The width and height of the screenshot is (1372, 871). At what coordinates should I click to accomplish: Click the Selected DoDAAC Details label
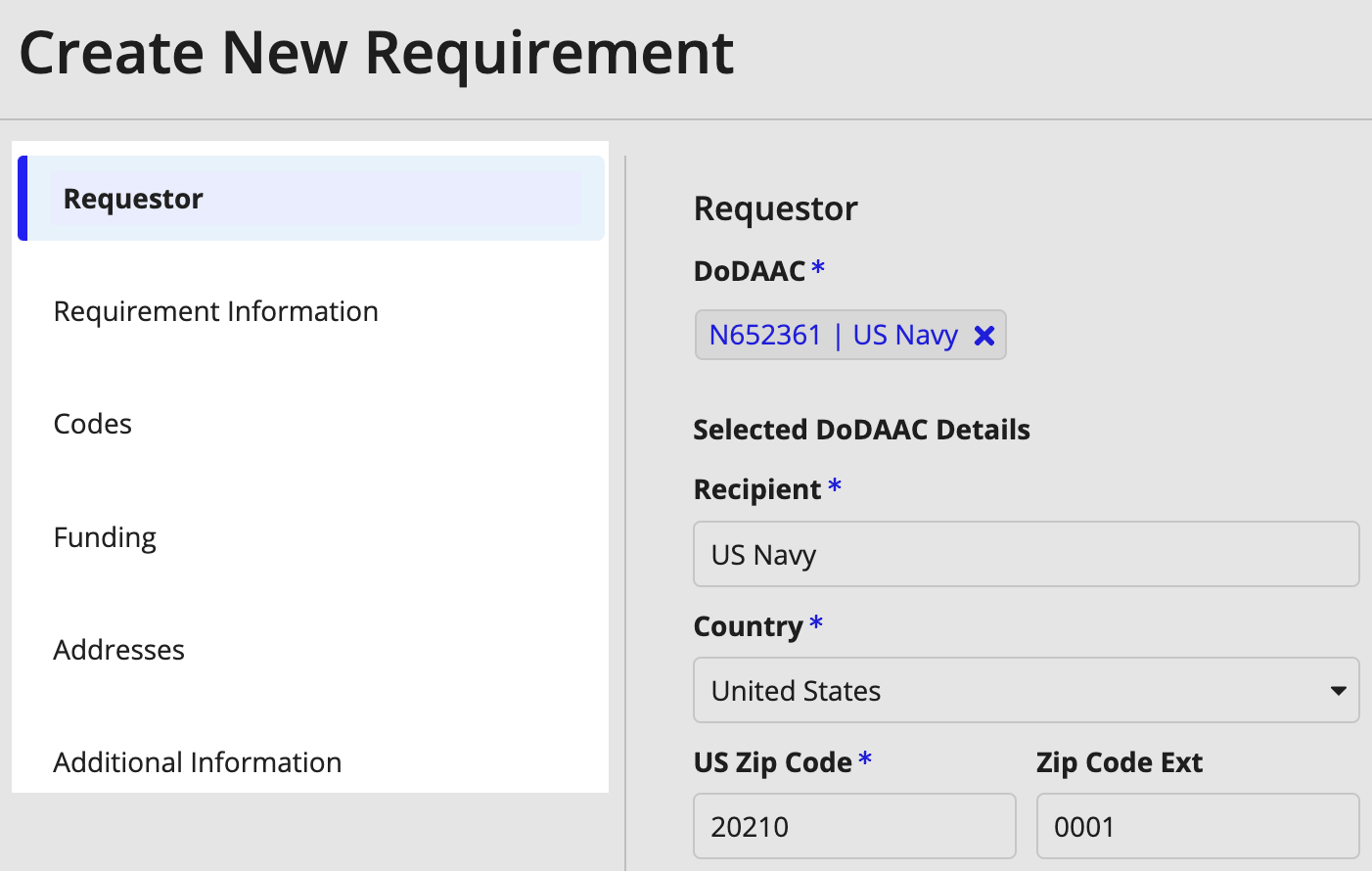[x=861, y=430]
